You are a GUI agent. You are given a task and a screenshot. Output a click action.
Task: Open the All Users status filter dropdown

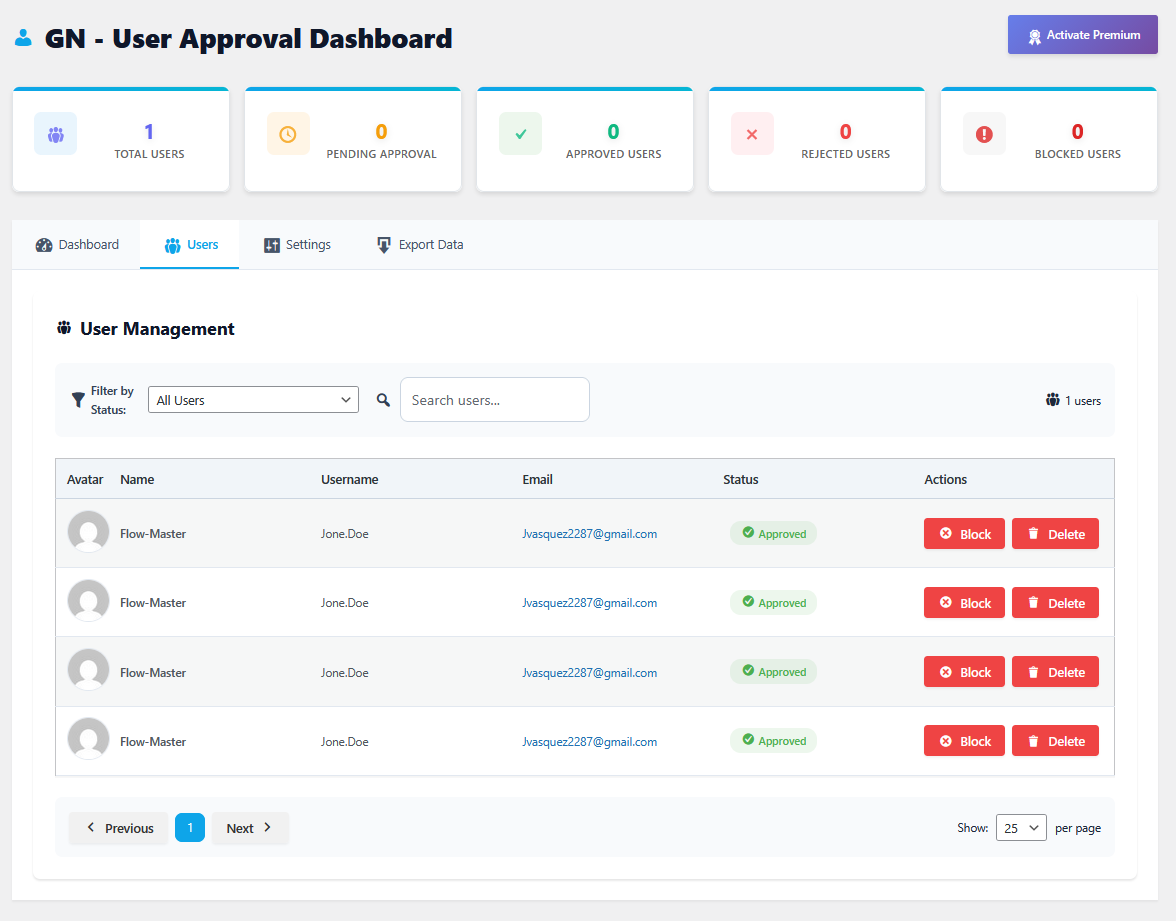click(253, 399)
